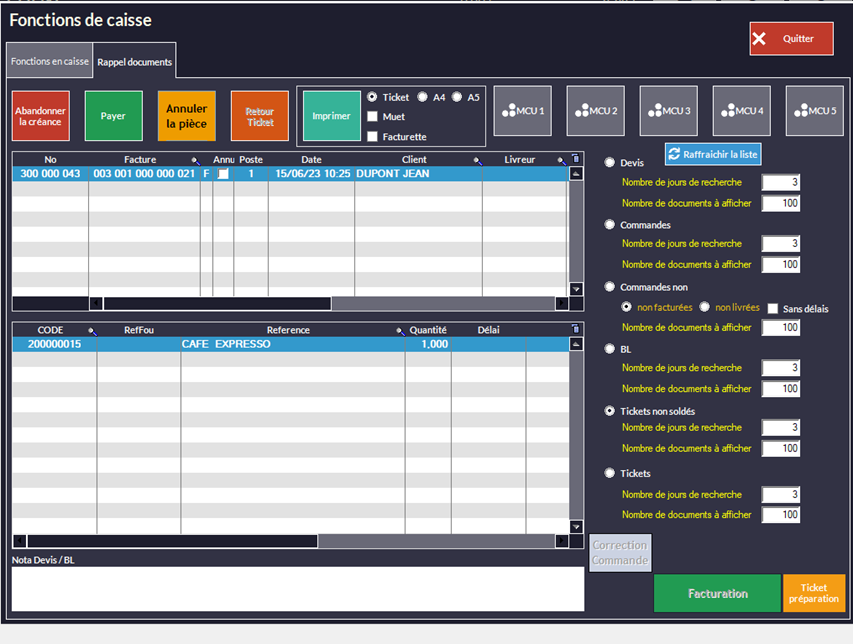853x644 pixels.
Task: Enable the Muet checkbox
Action: tap(373, 117)
